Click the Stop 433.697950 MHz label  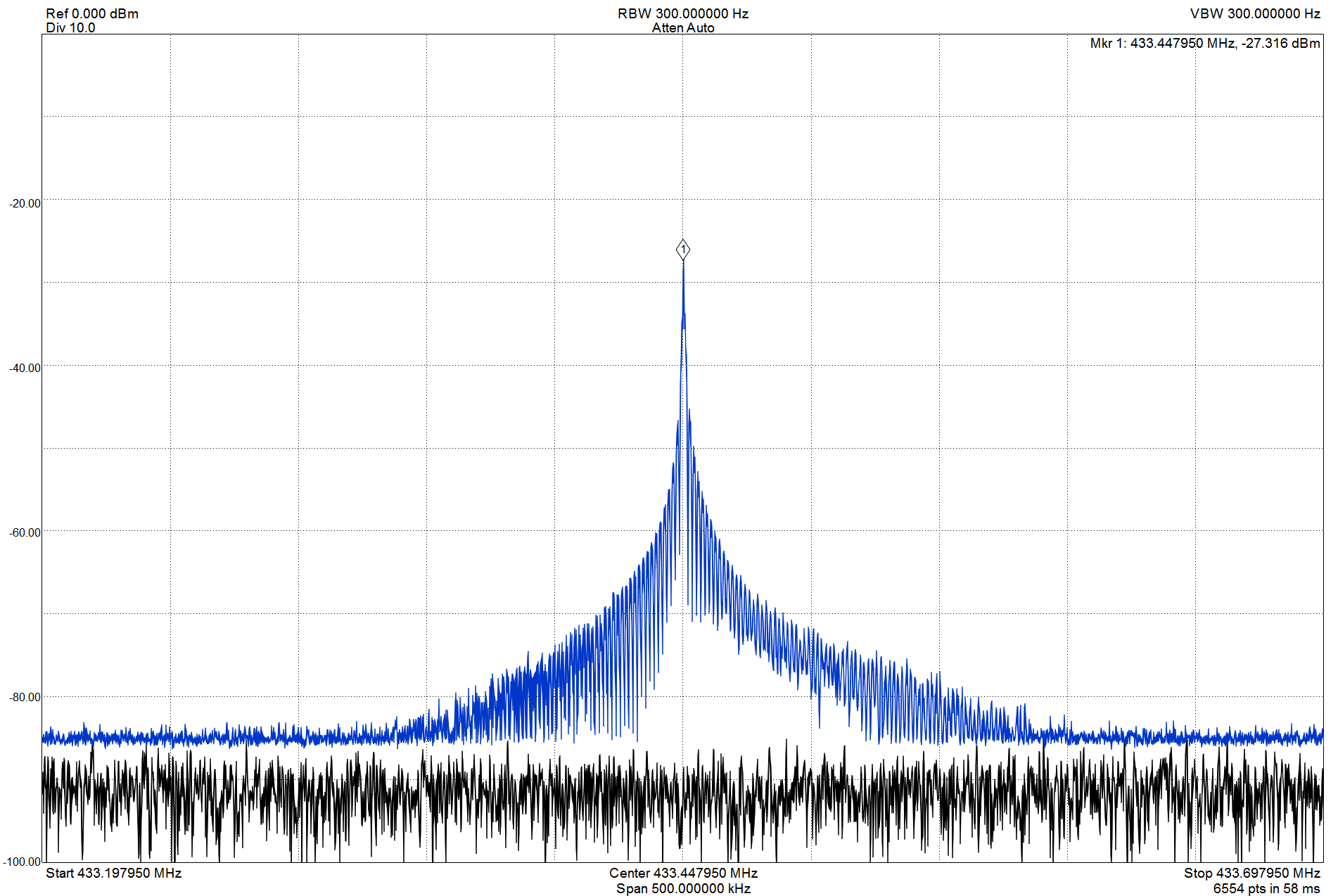(x=1252, y=873)
